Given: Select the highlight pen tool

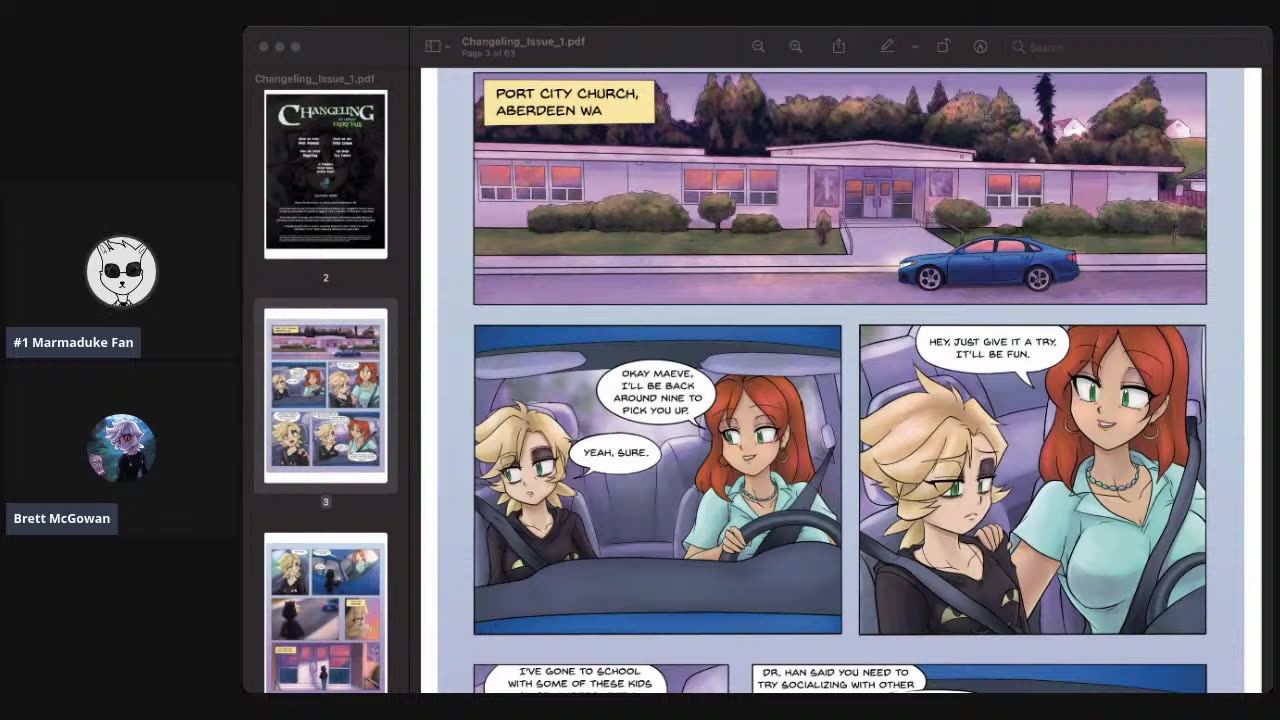Looking at the screenshot, I should point(887,46).
